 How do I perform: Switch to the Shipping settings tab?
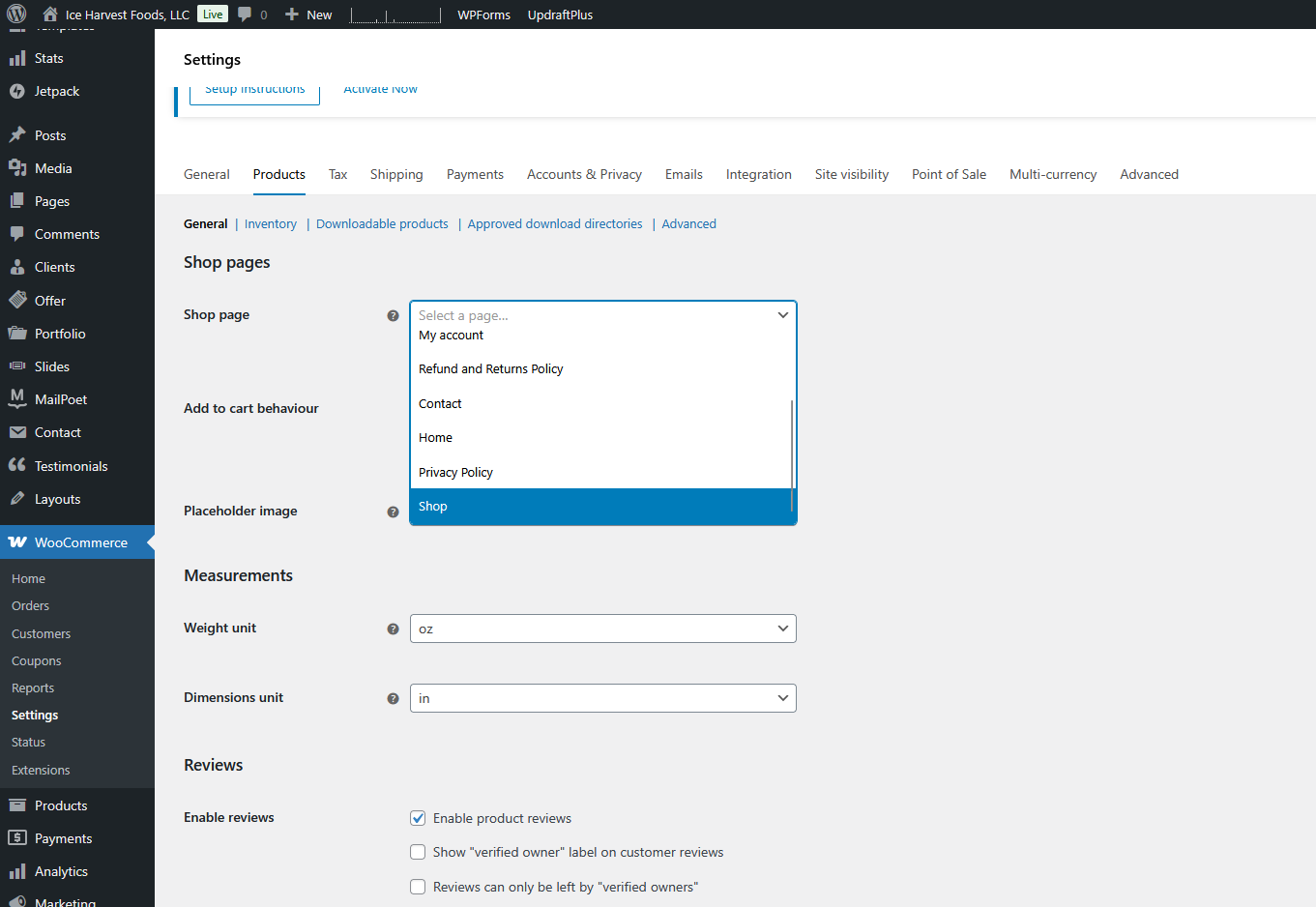point(396,174)
